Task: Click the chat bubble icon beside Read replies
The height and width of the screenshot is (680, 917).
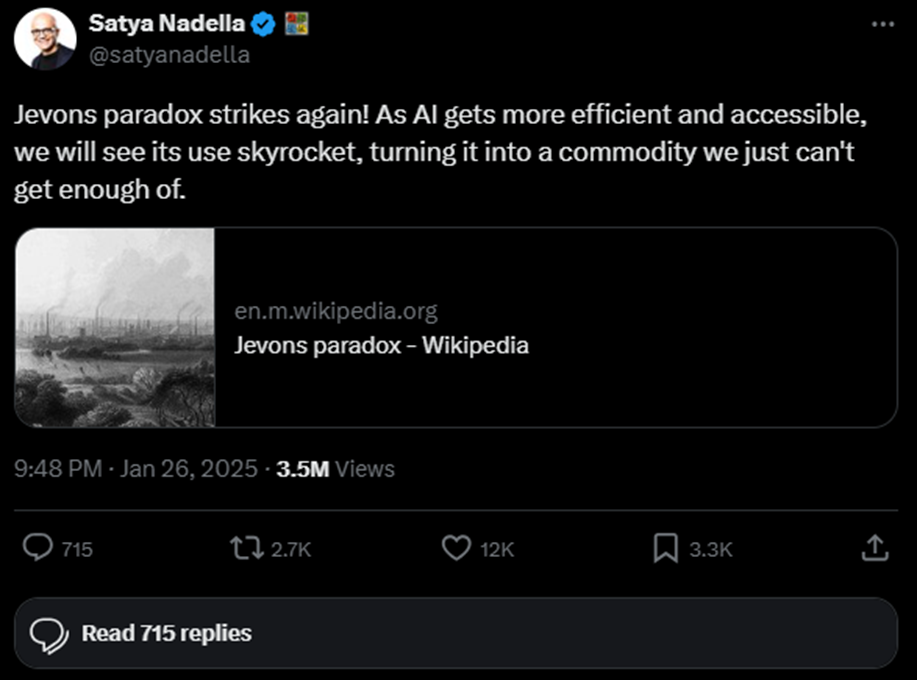Action: coord(48,633)
